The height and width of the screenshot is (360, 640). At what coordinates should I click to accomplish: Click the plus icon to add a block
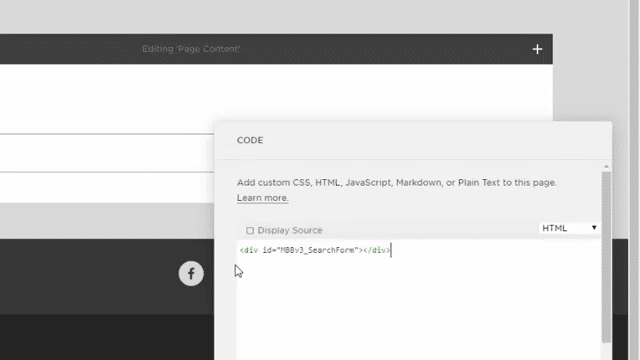click(537, 49)
